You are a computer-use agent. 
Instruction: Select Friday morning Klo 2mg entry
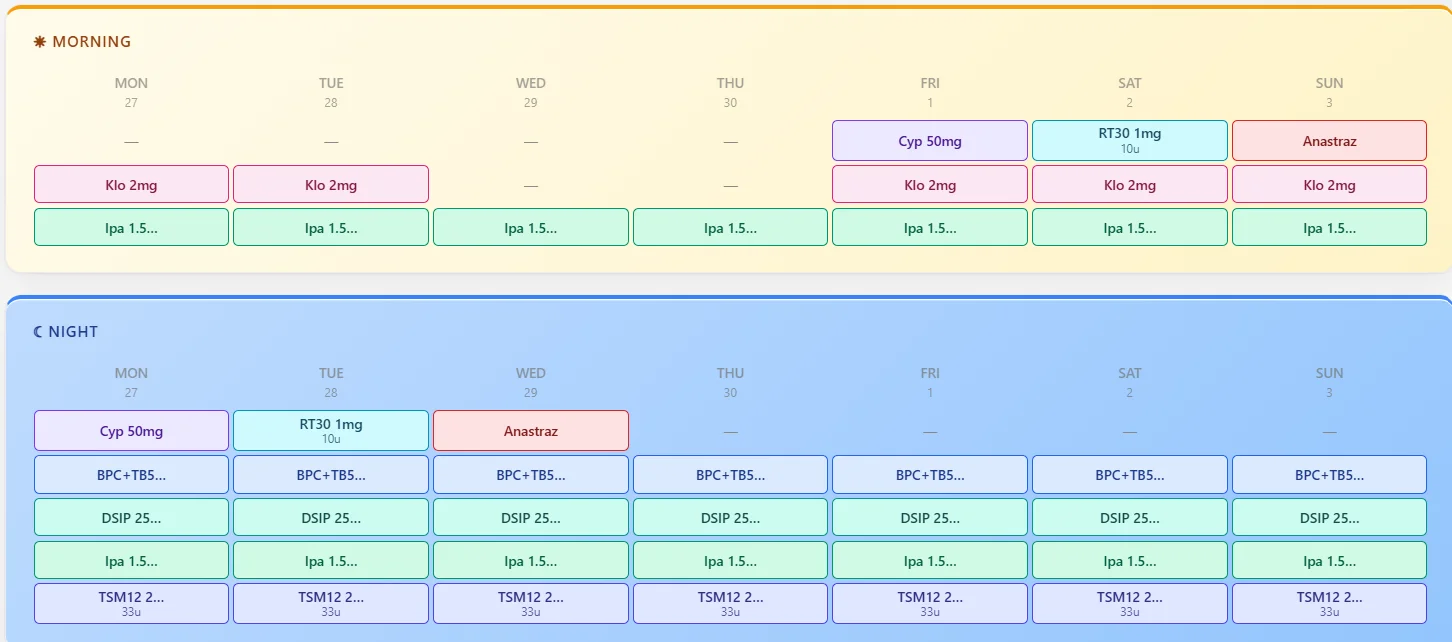(x=930, y=185)
